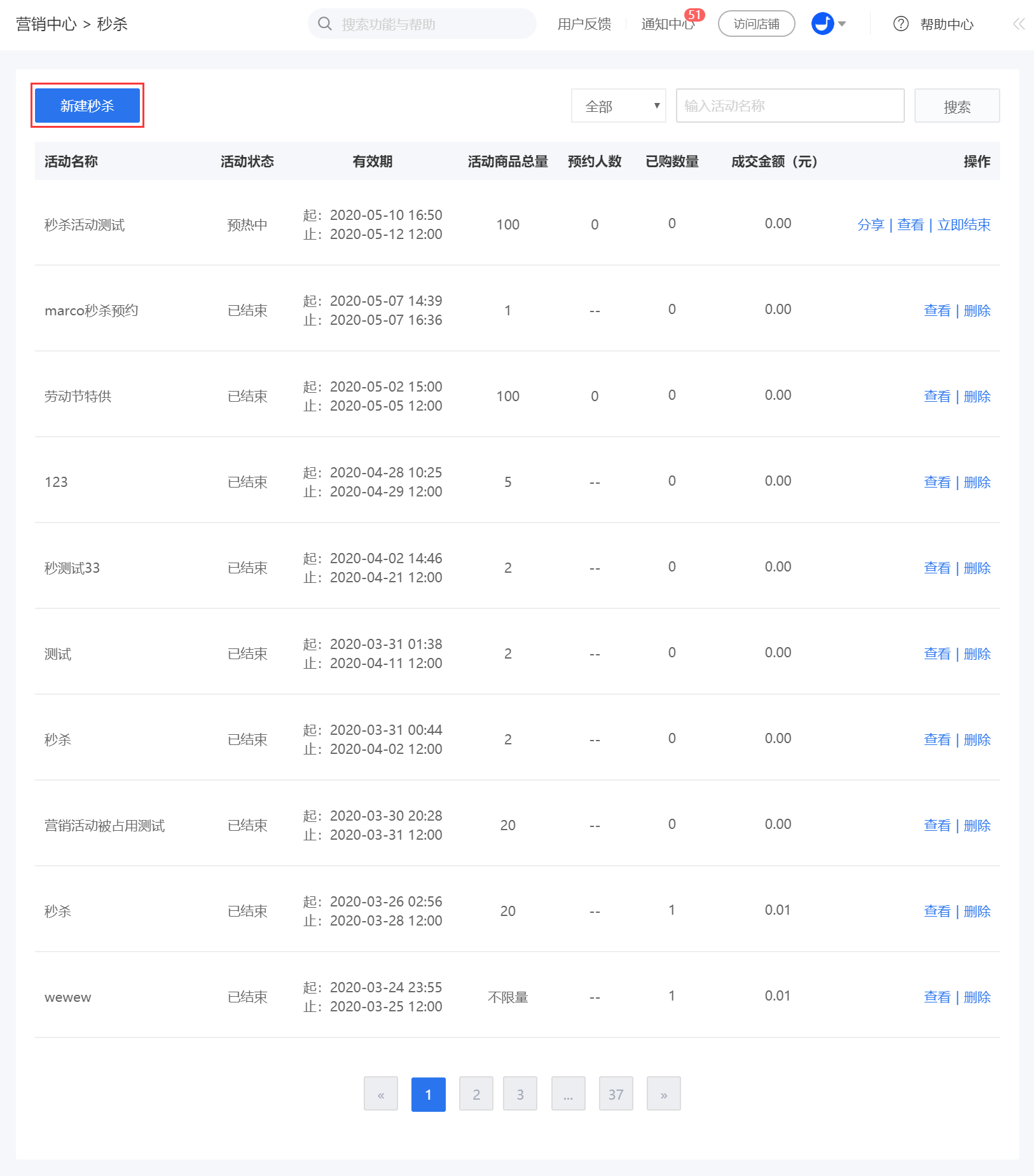Click 查看 for 秒杀活动测试 row
This screenshot has height=1176, width=1034.
pyautogui.click(x=910, y=224)
